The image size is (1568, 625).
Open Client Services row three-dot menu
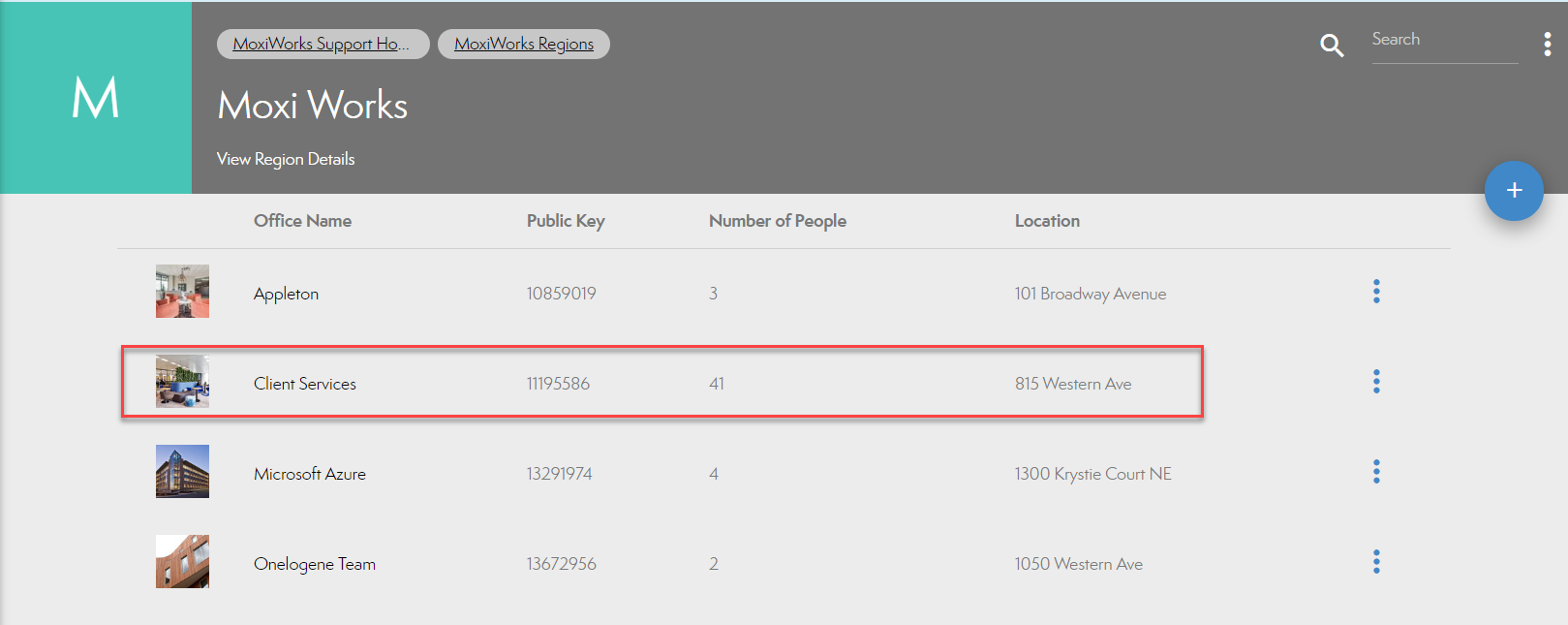pos(1376,382)
